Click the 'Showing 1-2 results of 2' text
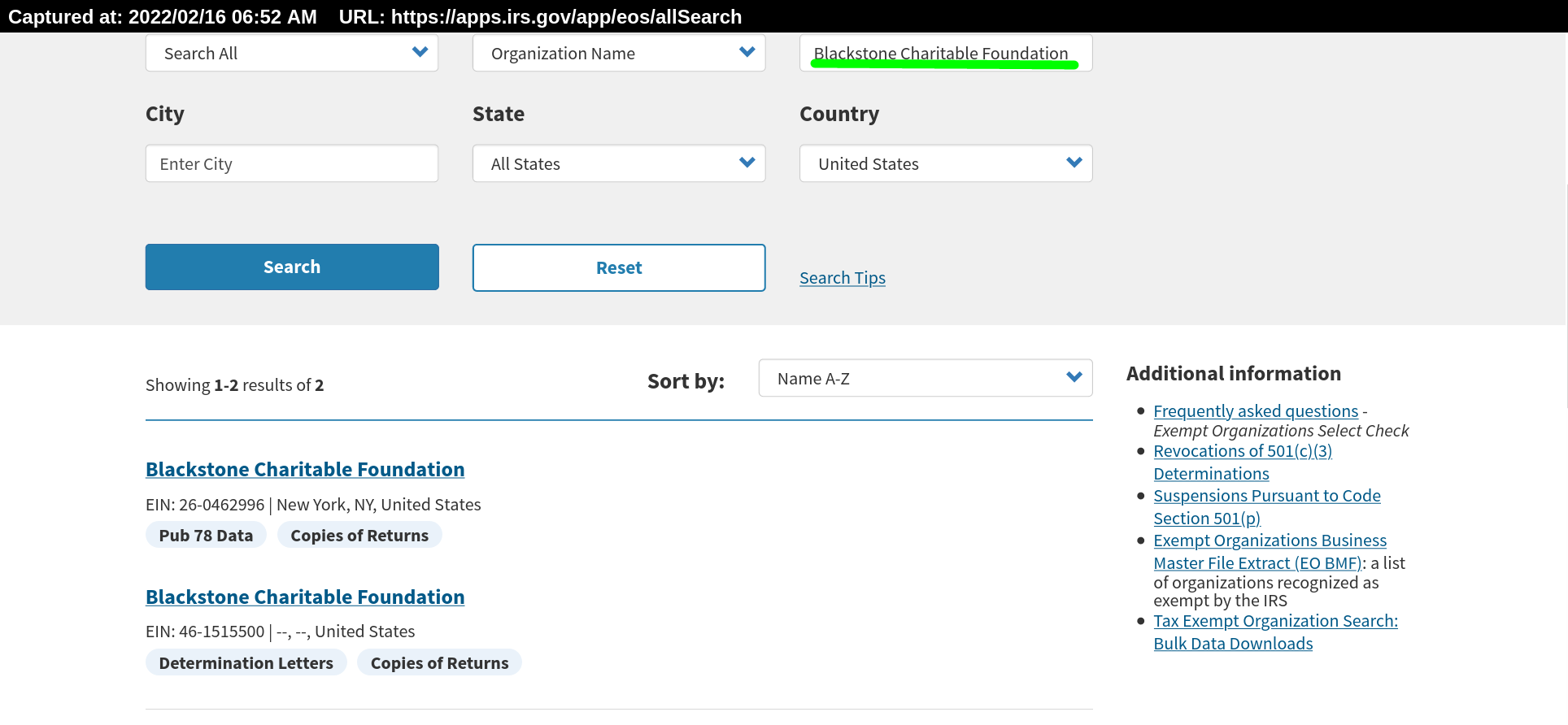The height and width of the screenshot is (725, 1568). click(x=234, y=385)
